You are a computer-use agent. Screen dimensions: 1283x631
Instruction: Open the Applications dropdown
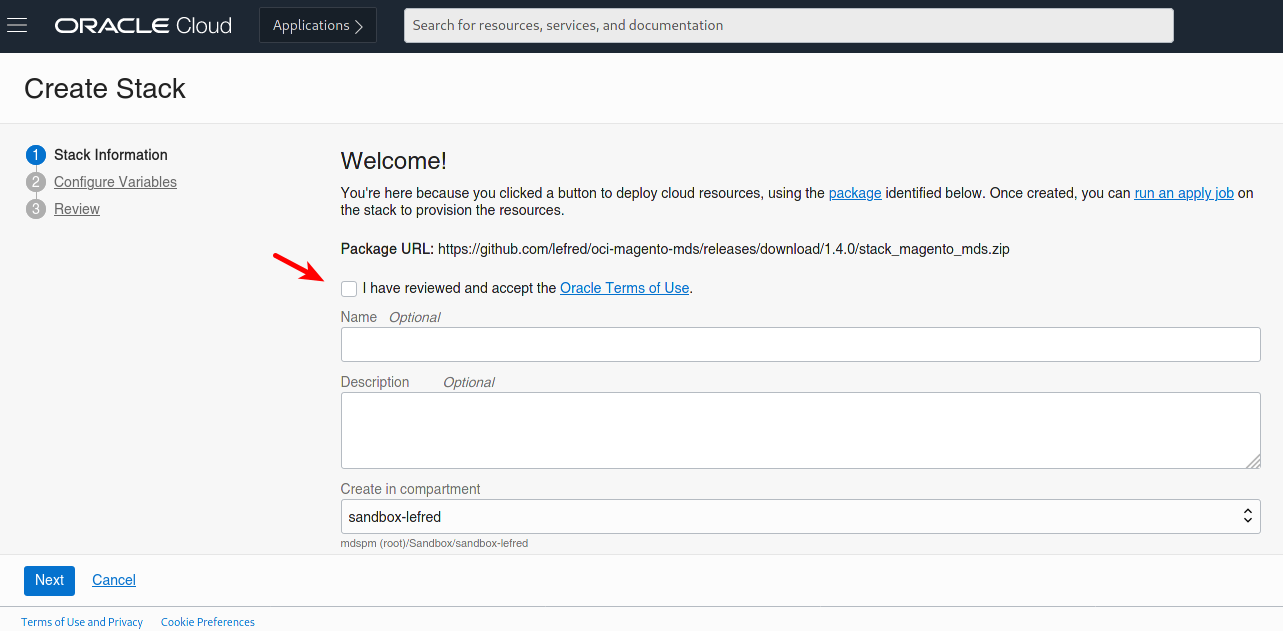point(317,25)
